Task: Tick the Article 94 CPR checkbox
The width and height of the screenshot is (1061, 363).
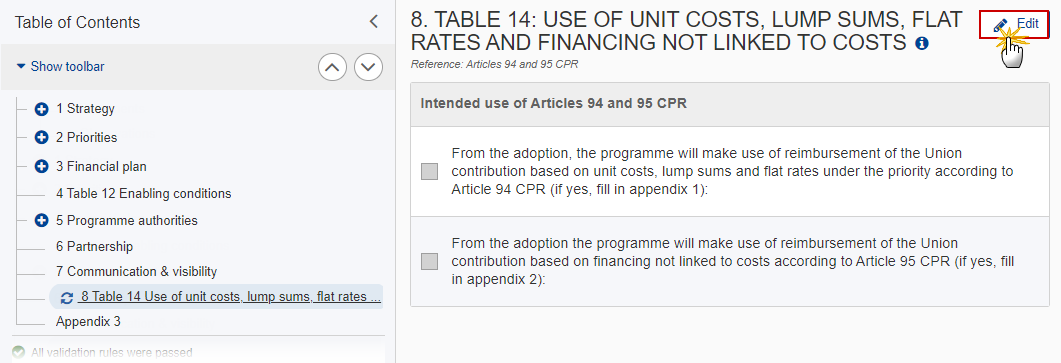Action: point(430,171)
